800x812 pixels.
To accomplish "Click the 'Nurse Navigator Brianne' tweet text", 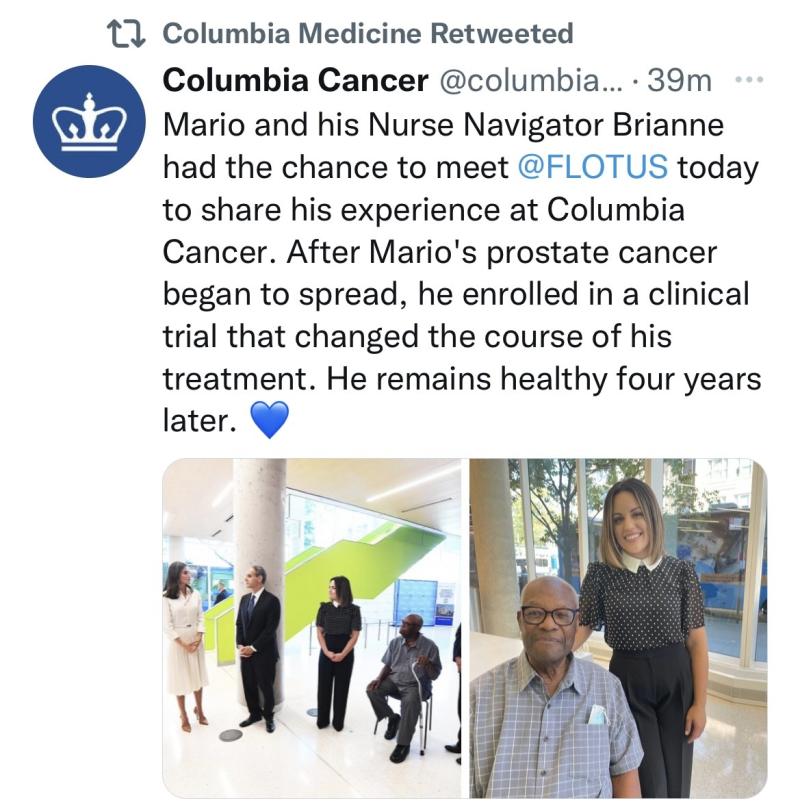I will click(546, 125).
